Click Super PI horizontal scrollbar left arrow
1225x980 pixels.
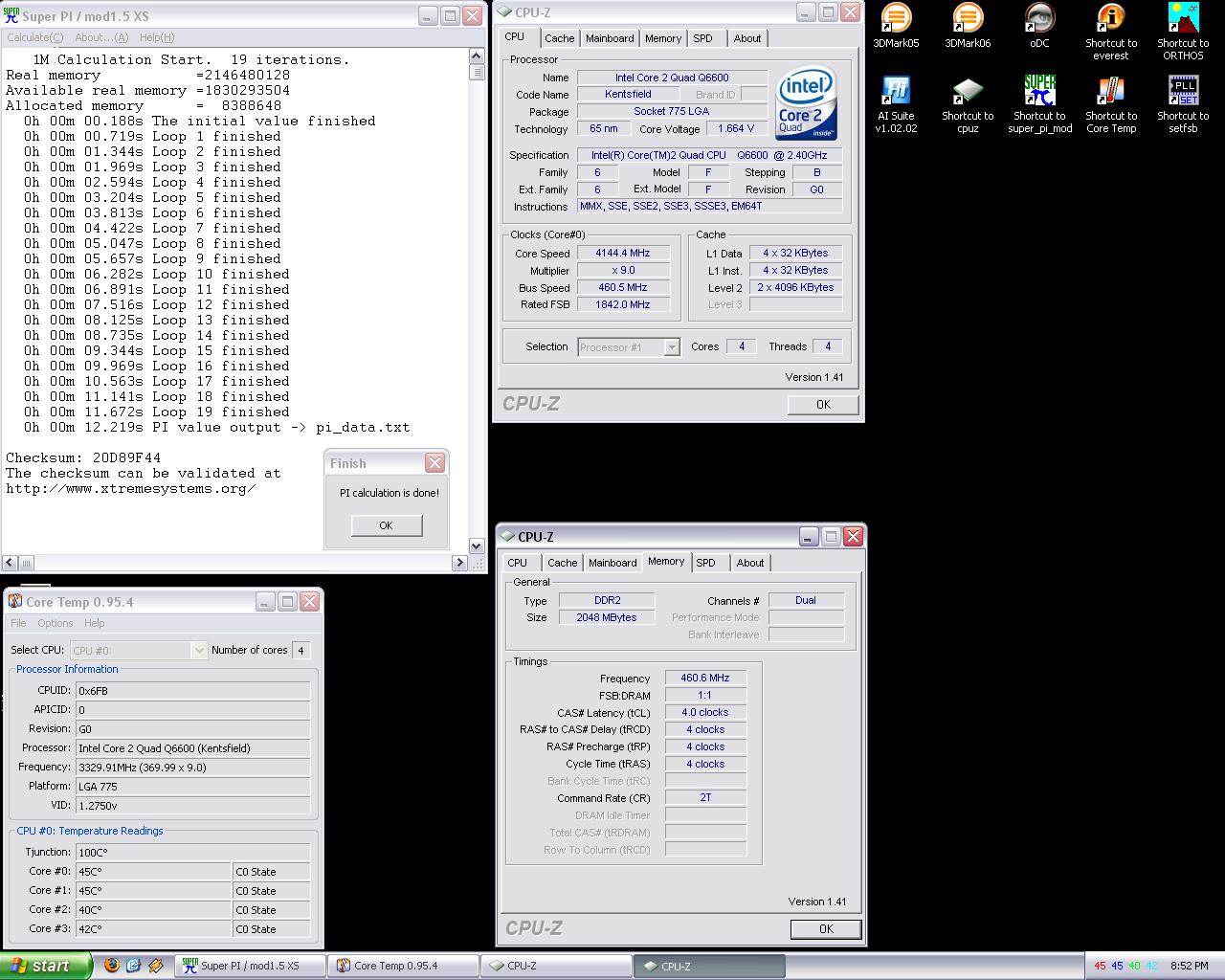coord(10,564)
